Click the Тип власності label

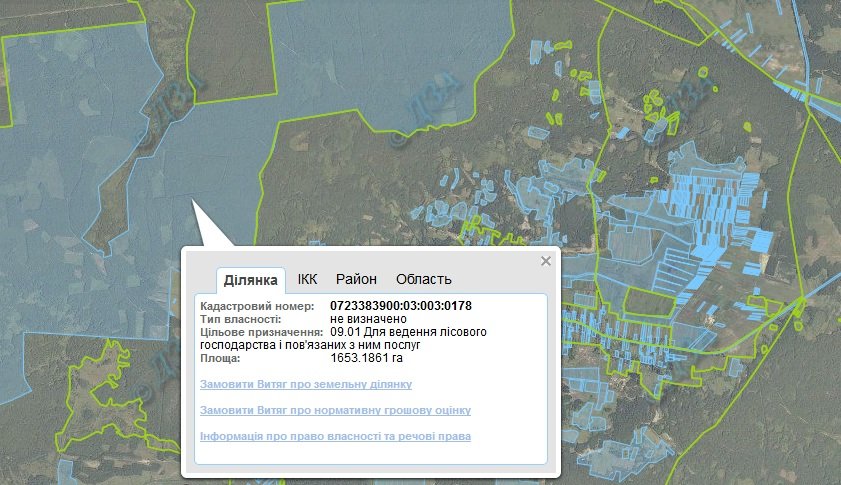tap(245, 318)
